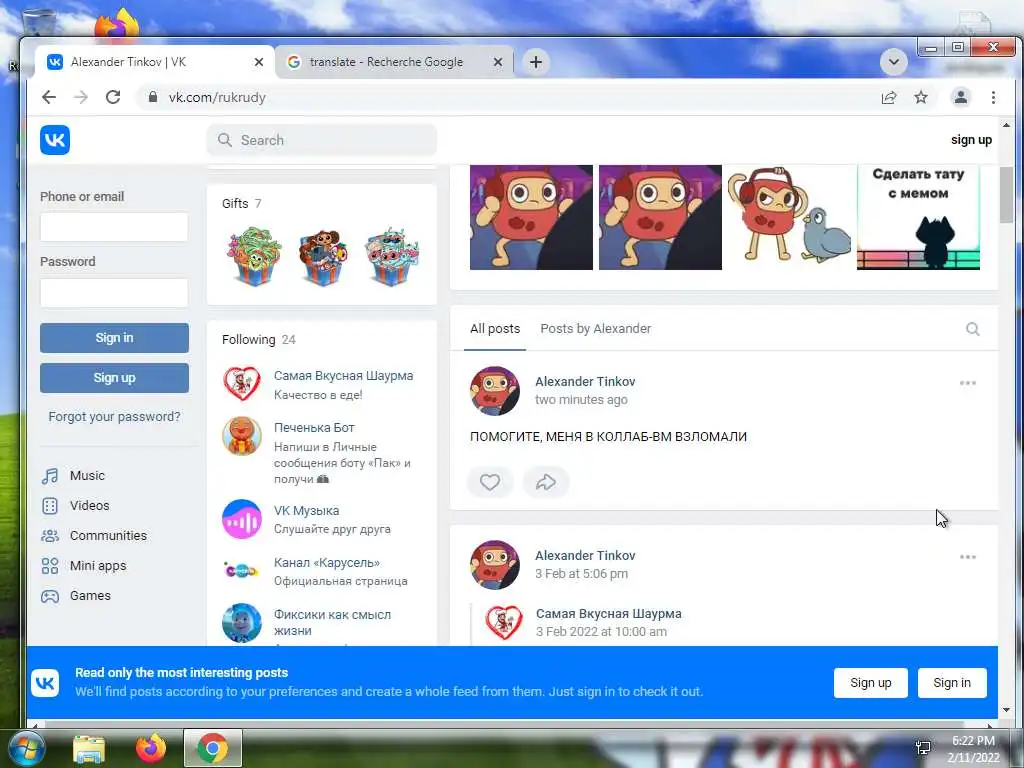
Task: Click the Following 24 section header
Action: 259,340
